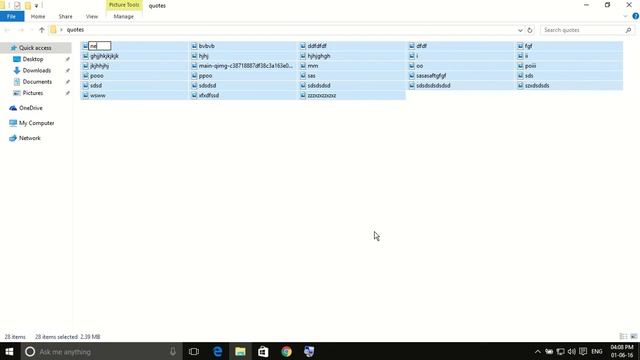Click the Cortana Ask me anything box
Viewport: 640px width, 360px height.
coord(101,351)
